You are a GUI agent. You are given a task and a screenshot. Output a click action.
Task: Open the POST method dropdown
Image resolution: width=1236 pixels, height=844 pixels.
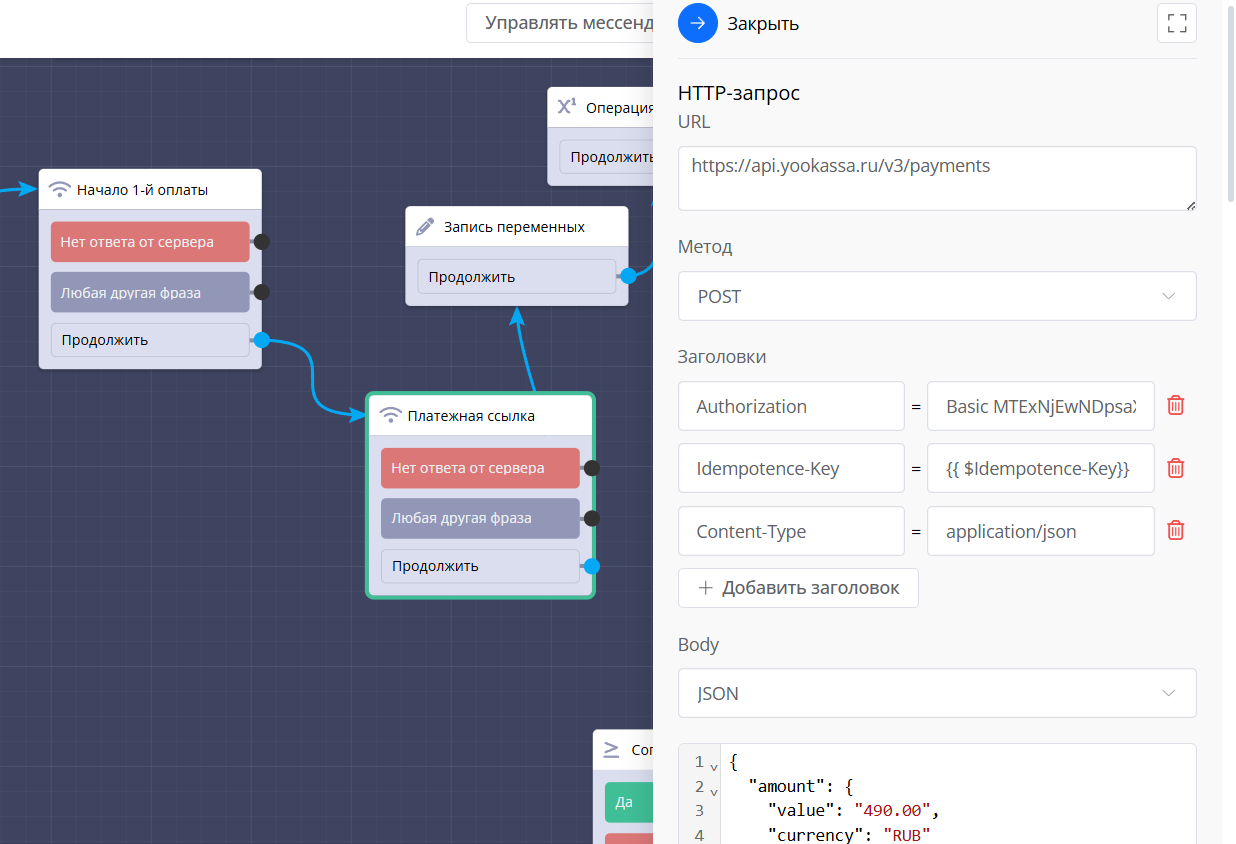[x=936, y=296]
